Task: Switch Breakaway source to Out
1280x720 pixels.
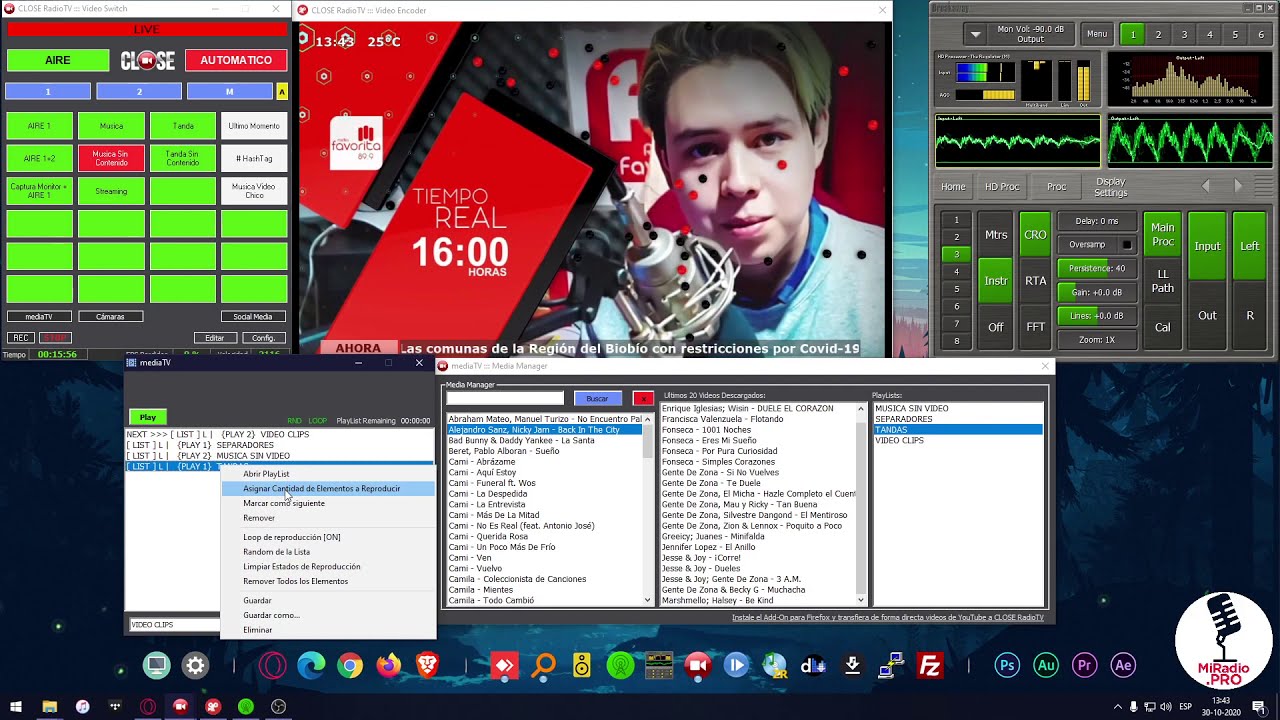Action: coord(1207,315)
